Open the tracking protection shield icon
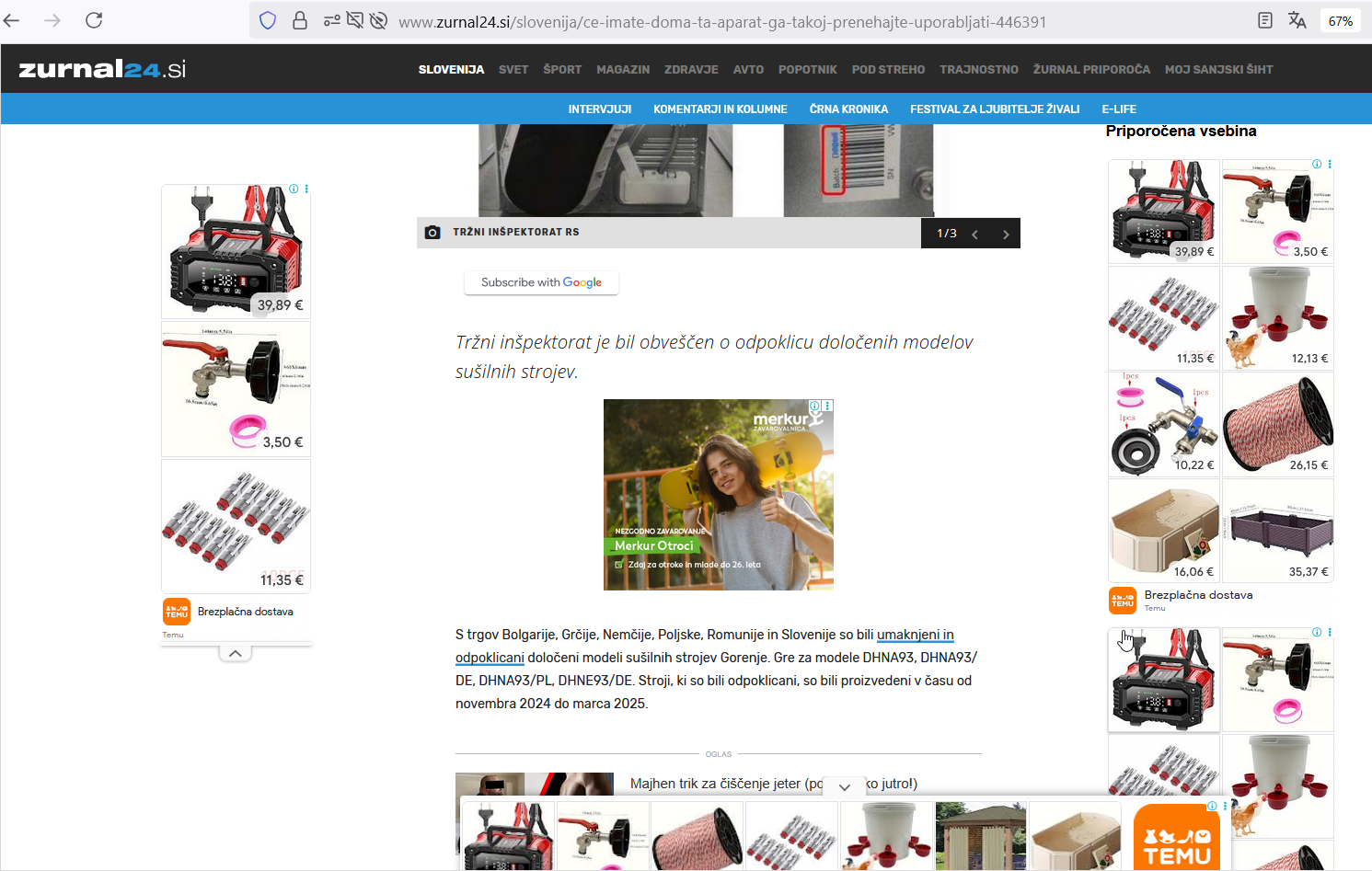The image size is (1372, 871). (x=268, y=21)
